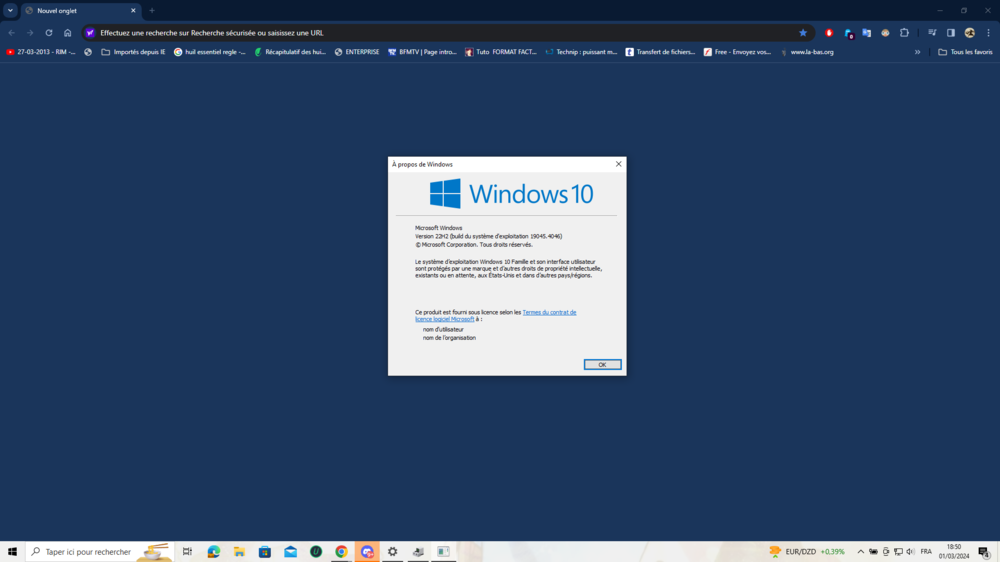Expand hidden system tray icons
The height and width of the screenshot is (562, 1000).
click(x=860, y=551)
